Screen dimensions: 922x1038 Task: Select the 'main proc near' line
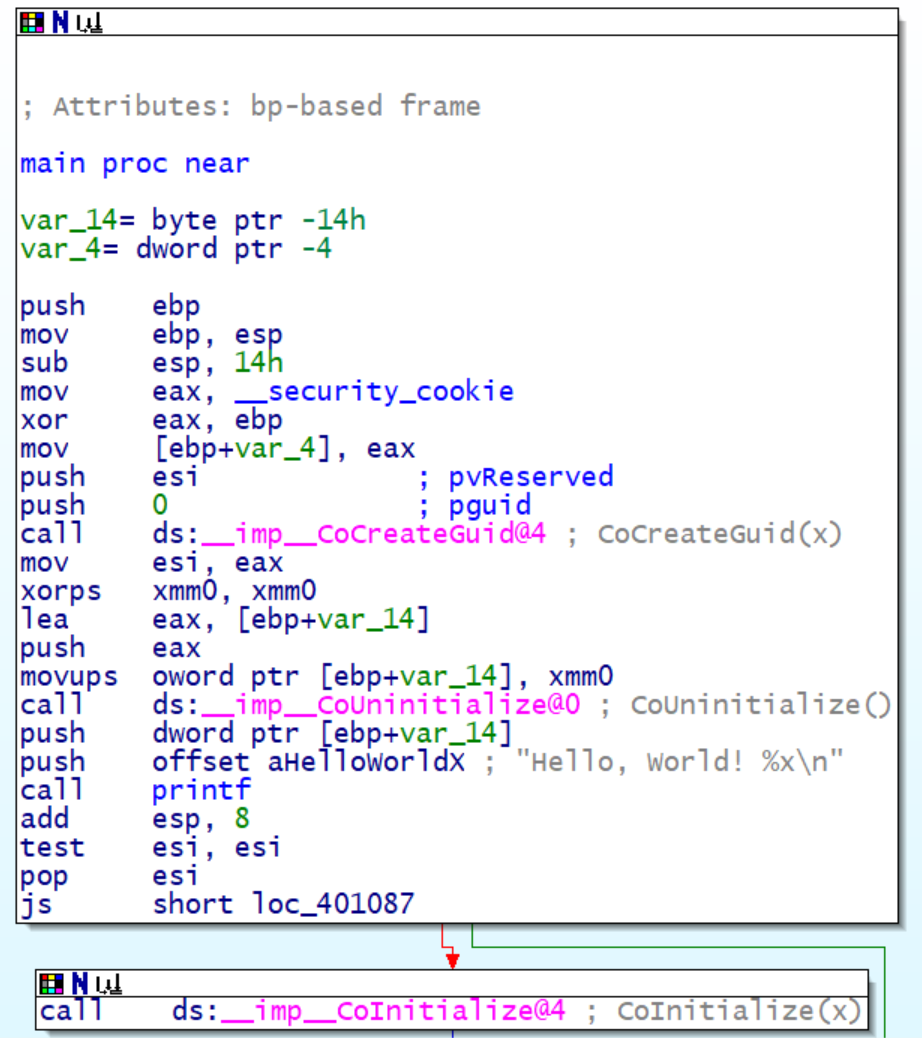(x=135, y=164)
